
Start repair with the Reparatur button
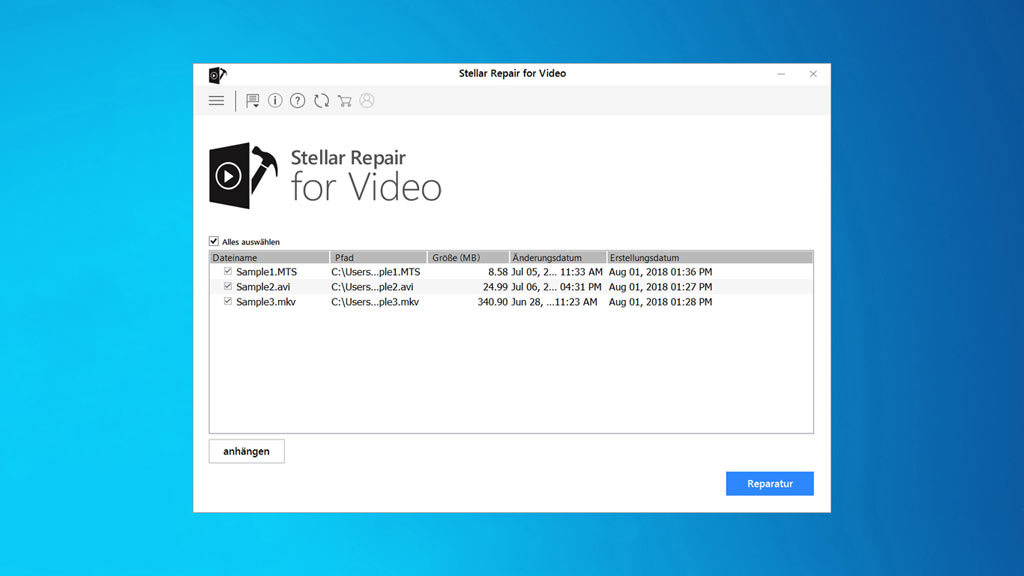[769, 483]
